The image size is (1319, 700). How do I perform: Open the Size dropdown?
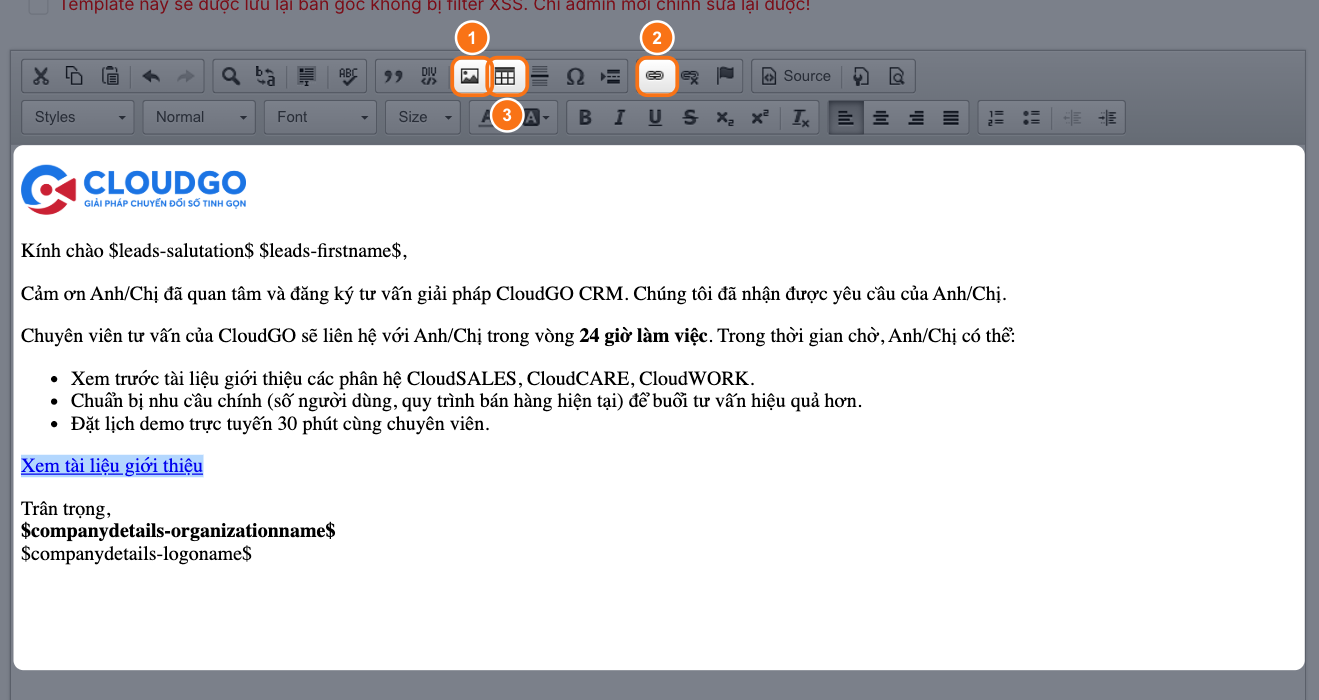(x=421, y=117)
